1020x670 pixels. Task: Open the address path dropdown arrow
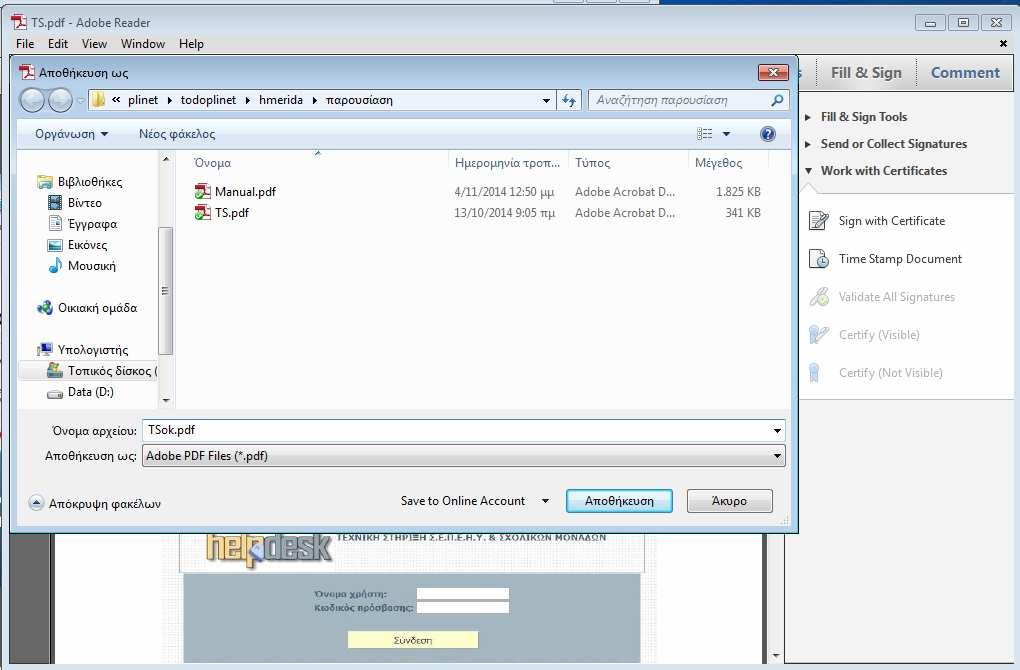point(546,100)
